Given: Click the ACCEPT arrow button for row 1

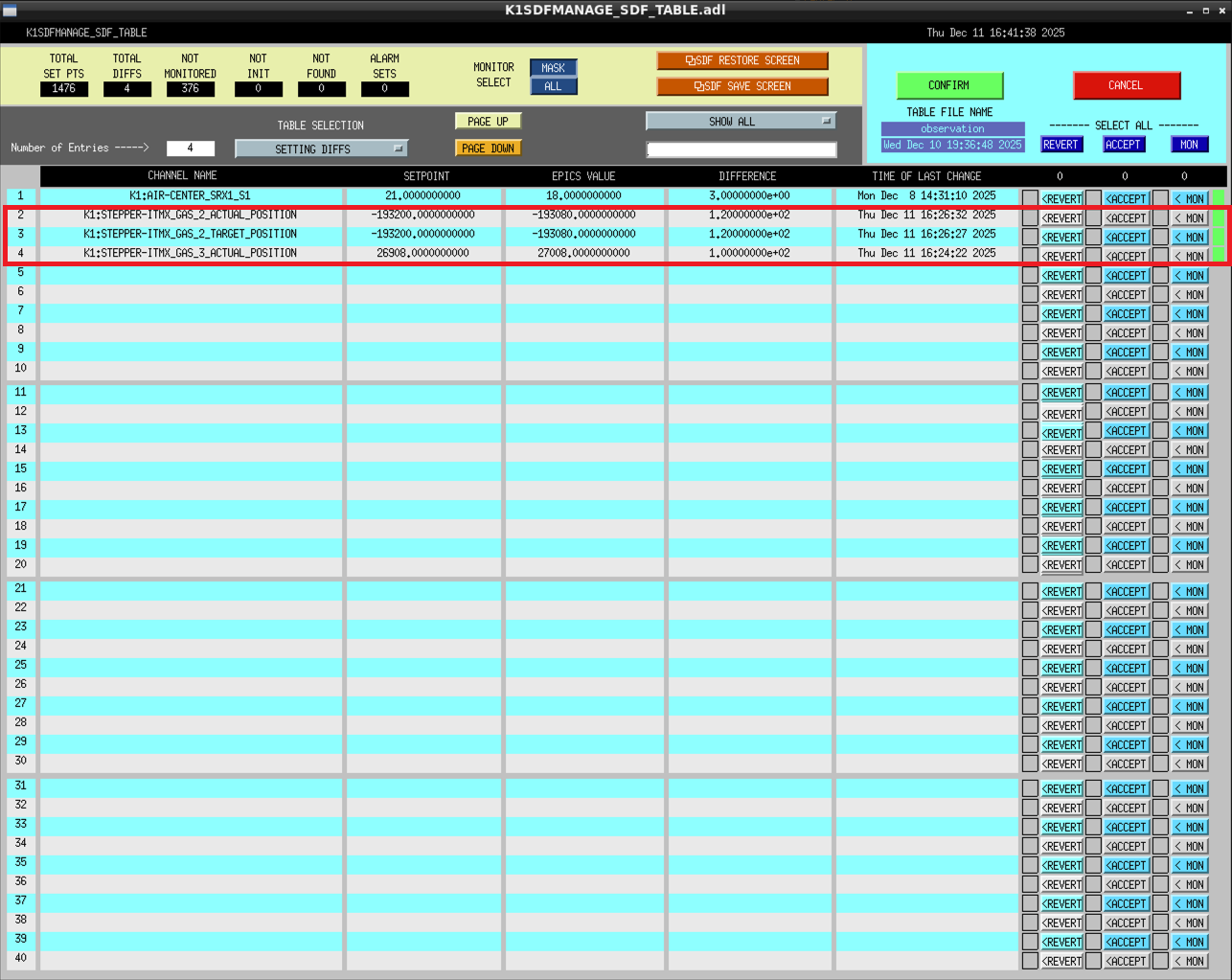Looking at the screenshot, I should pos(1126,199).
